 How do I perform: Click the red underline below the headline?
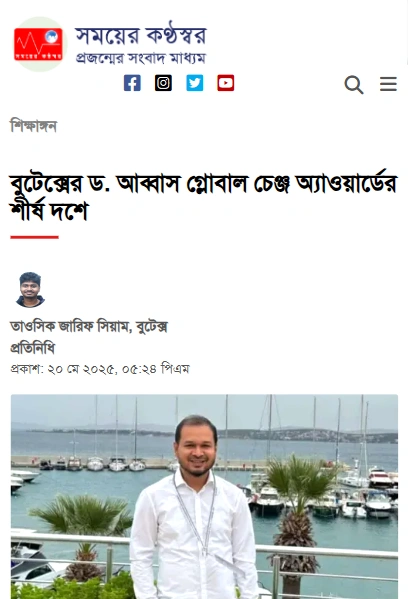pyautogui.click(x=34, y=237)
